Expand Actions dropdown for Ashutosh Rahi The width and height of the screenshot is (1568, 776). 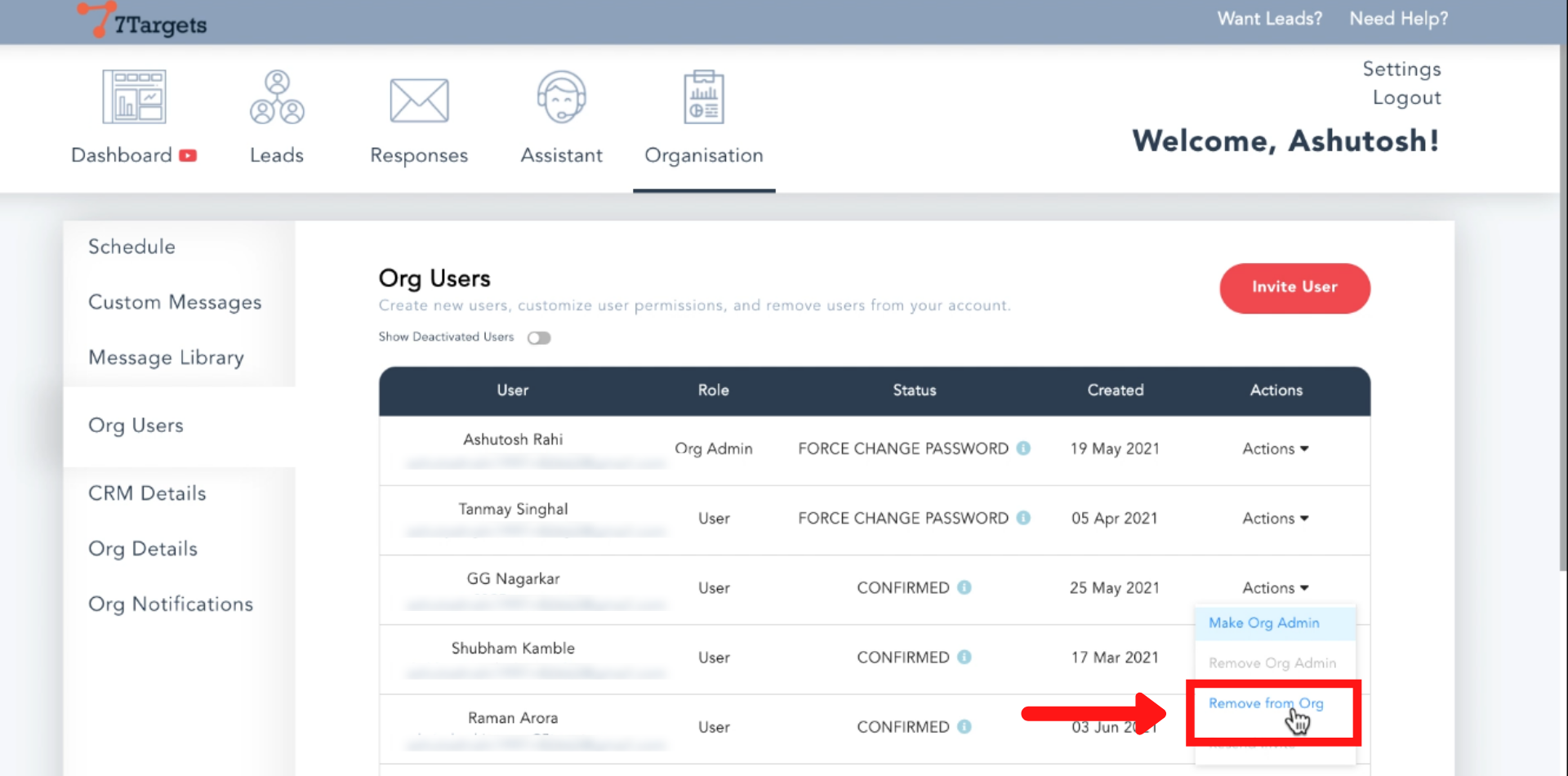(x=1275, y=448)
